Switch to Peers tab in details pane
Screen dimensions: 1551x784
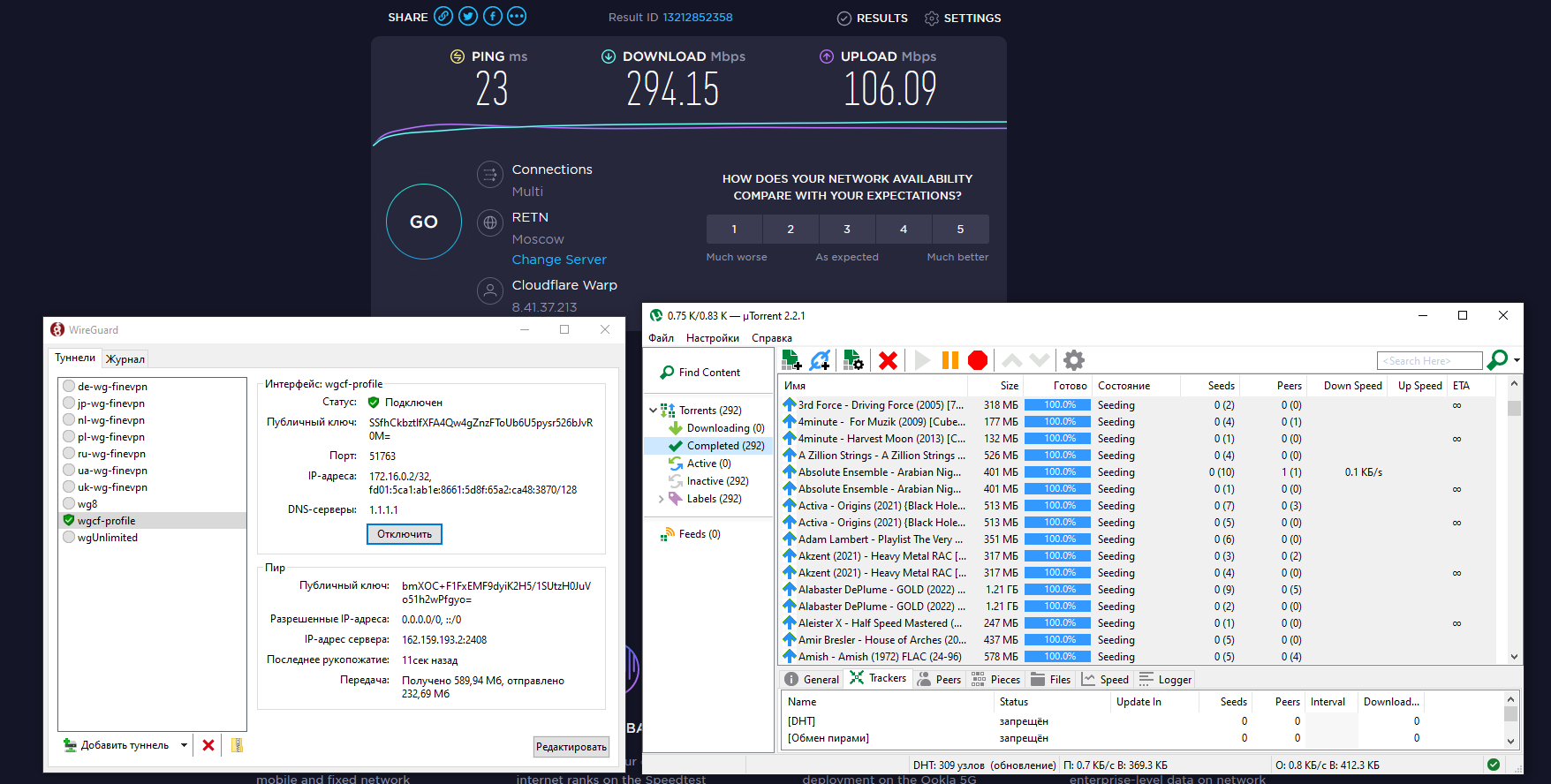point(939,679)
